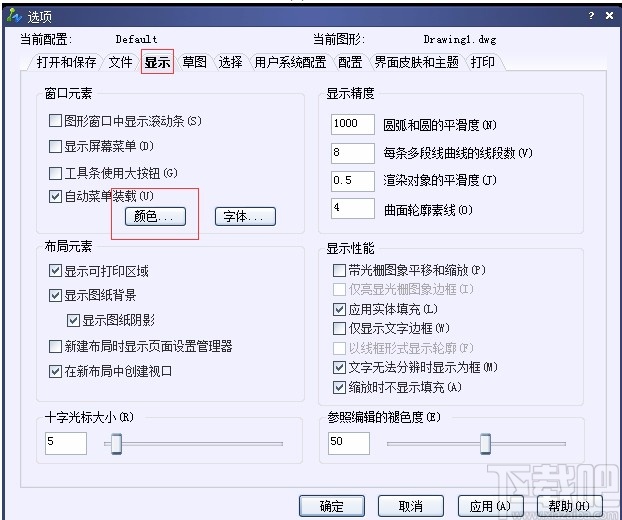622x520 pixels.
Task: Open 帮助(H) button
Action: (570, 506)
